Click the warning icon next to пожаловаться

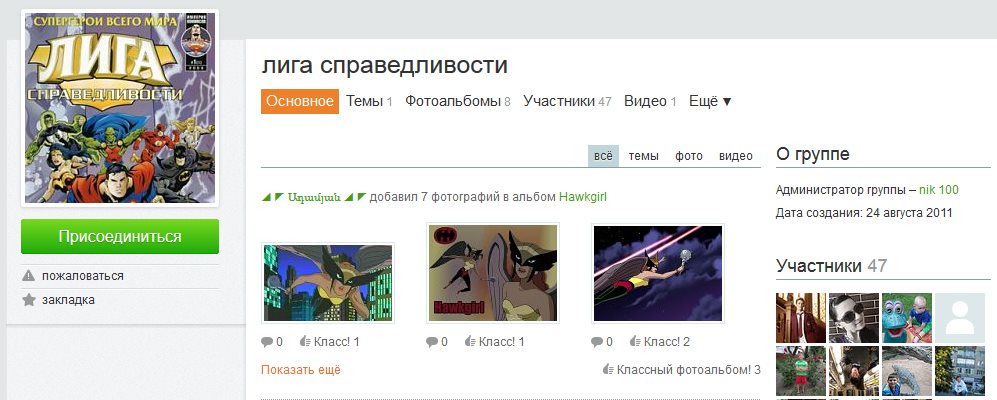(29, 276)
